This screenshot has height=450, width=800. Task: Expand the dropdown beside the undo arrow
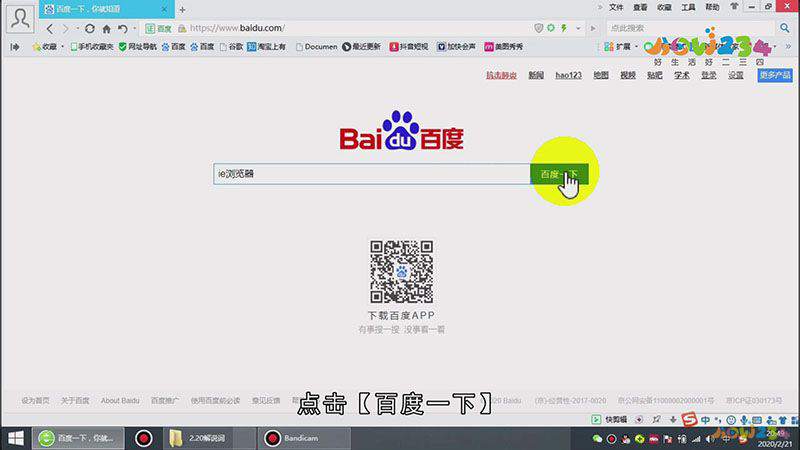click(134, 29)
